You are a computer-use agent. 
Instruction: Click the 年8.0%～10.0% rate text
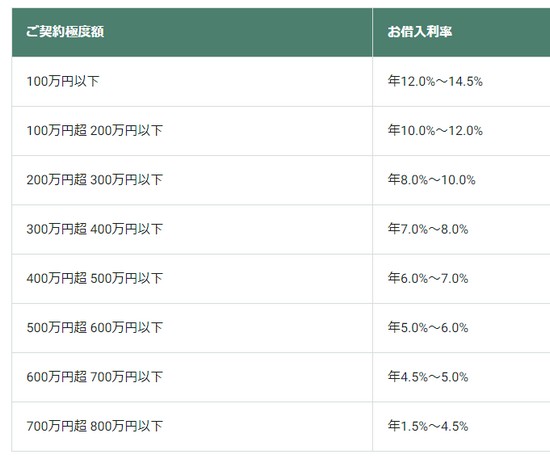(x=431, y=180)
